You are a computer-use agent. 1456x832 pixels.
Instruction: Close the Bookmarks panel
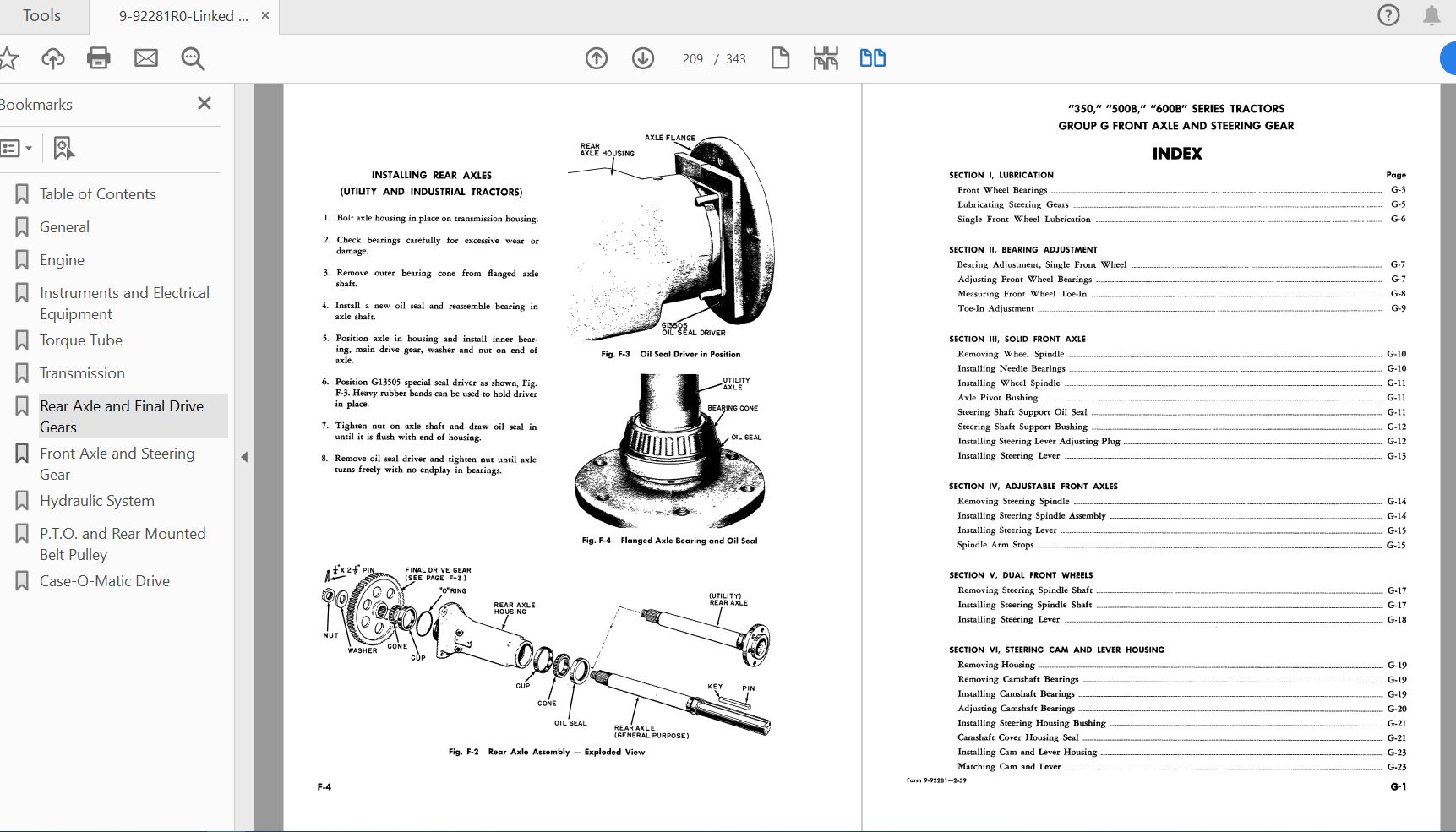[x=204, y=103]
